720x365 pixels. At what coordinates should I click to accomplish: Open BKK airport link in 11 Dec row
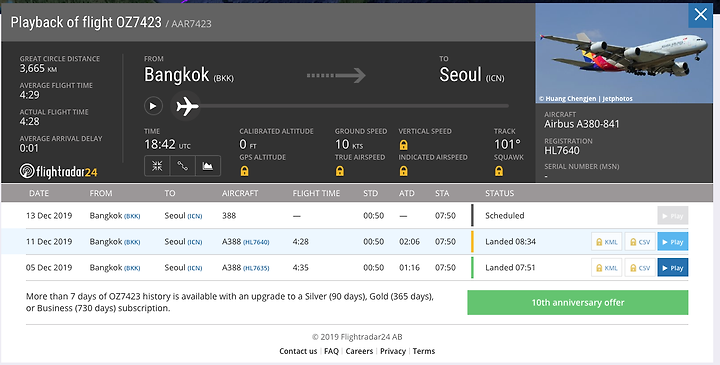132,242
